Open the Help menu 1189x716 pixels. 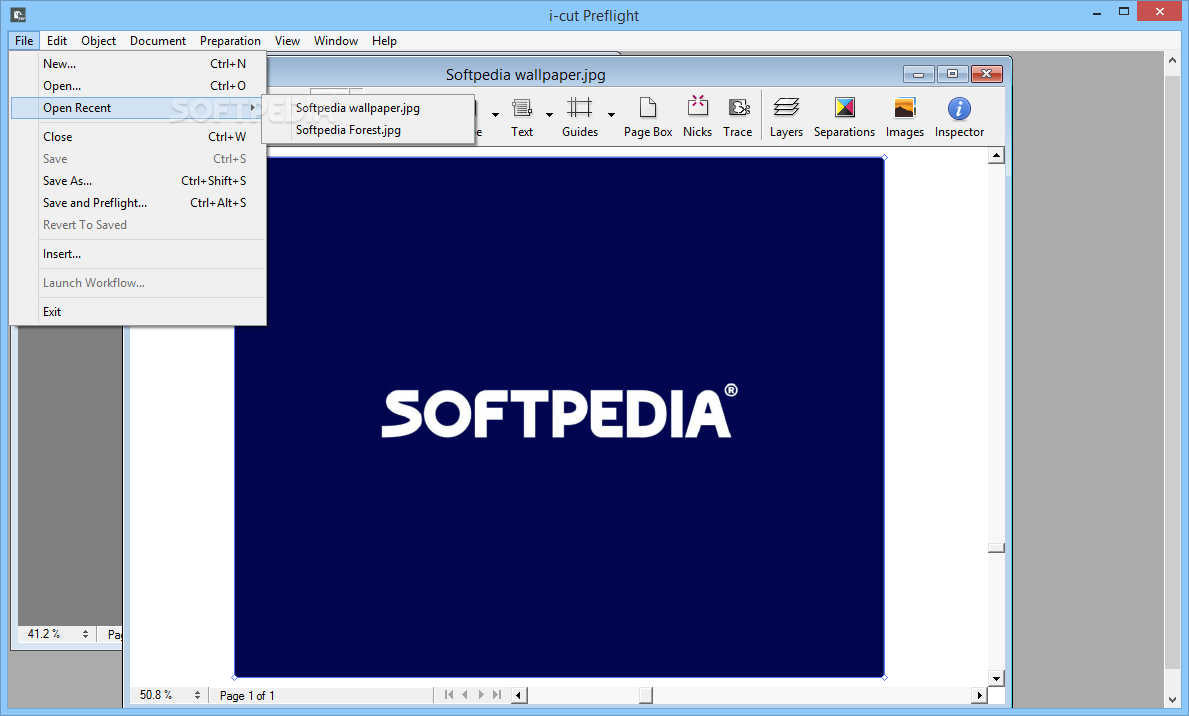tap(384, 41)
